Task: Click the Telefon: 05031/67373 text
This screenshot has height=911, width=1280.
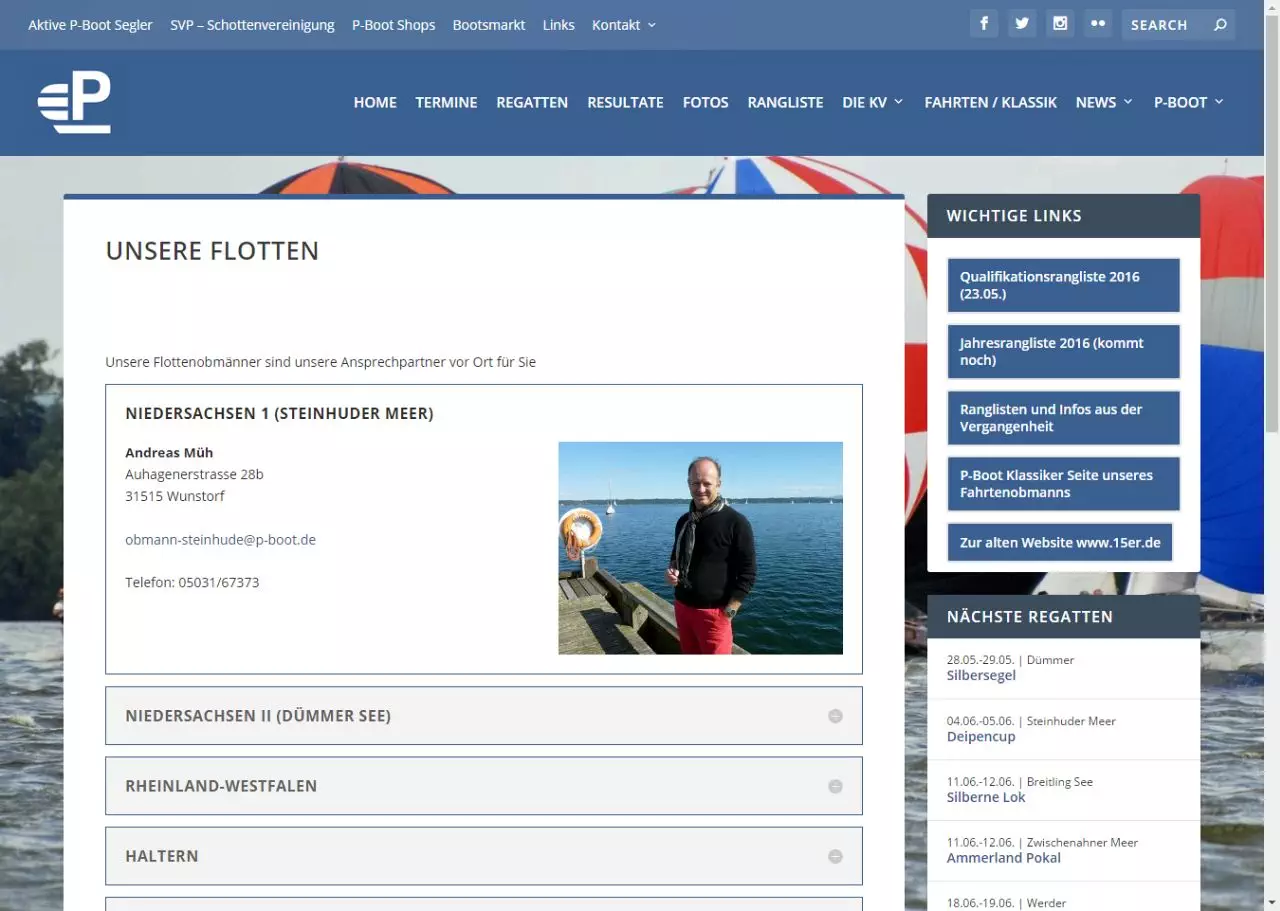Action: click(x=192, y=582)
